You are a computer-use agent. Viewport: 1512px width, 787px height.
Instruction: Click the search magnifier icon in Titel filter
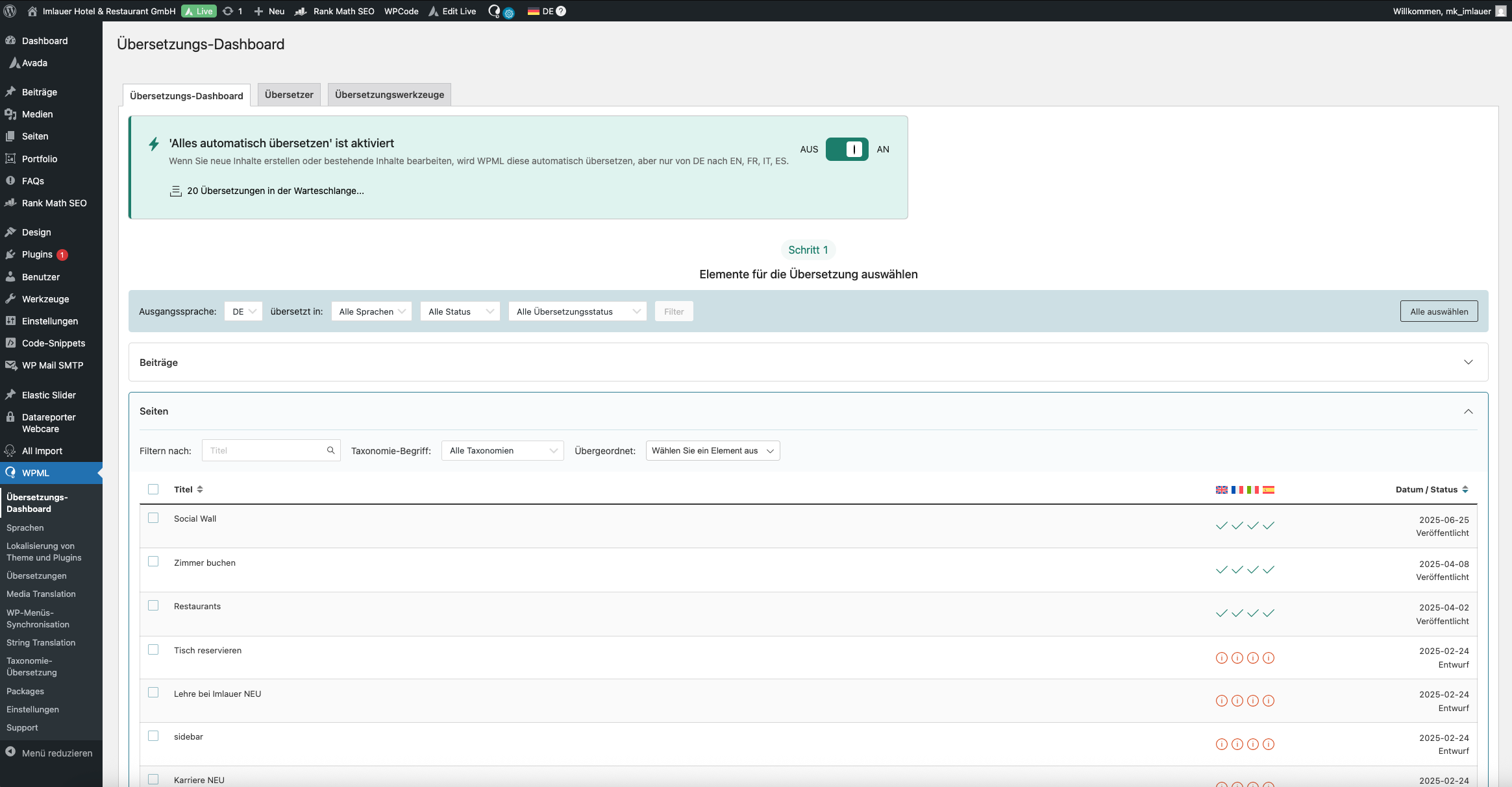point(330,450)
